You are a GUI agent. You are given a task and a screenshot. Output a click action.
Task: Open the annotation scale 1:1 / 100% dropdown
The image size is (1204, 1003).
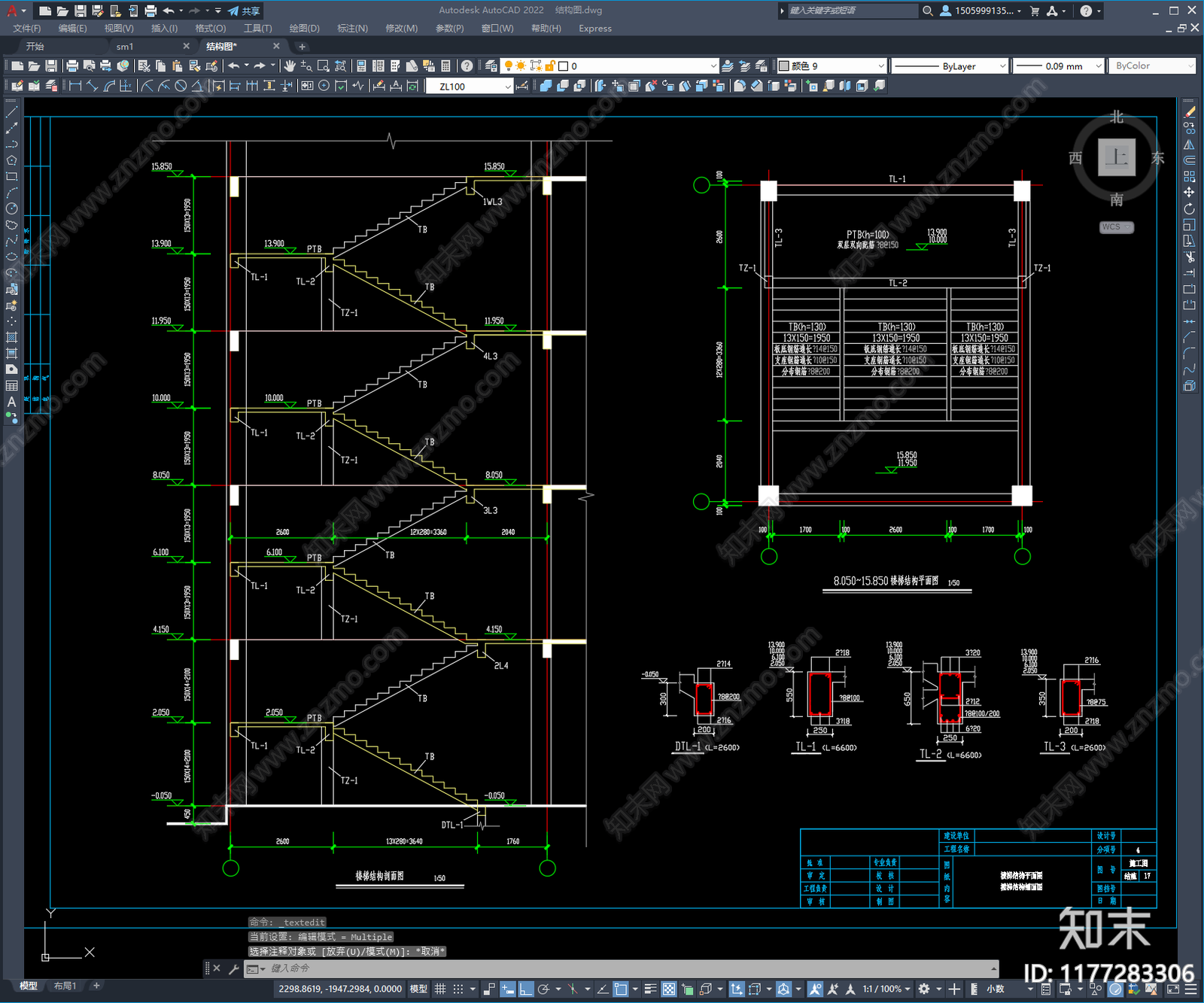click(886, 989)
